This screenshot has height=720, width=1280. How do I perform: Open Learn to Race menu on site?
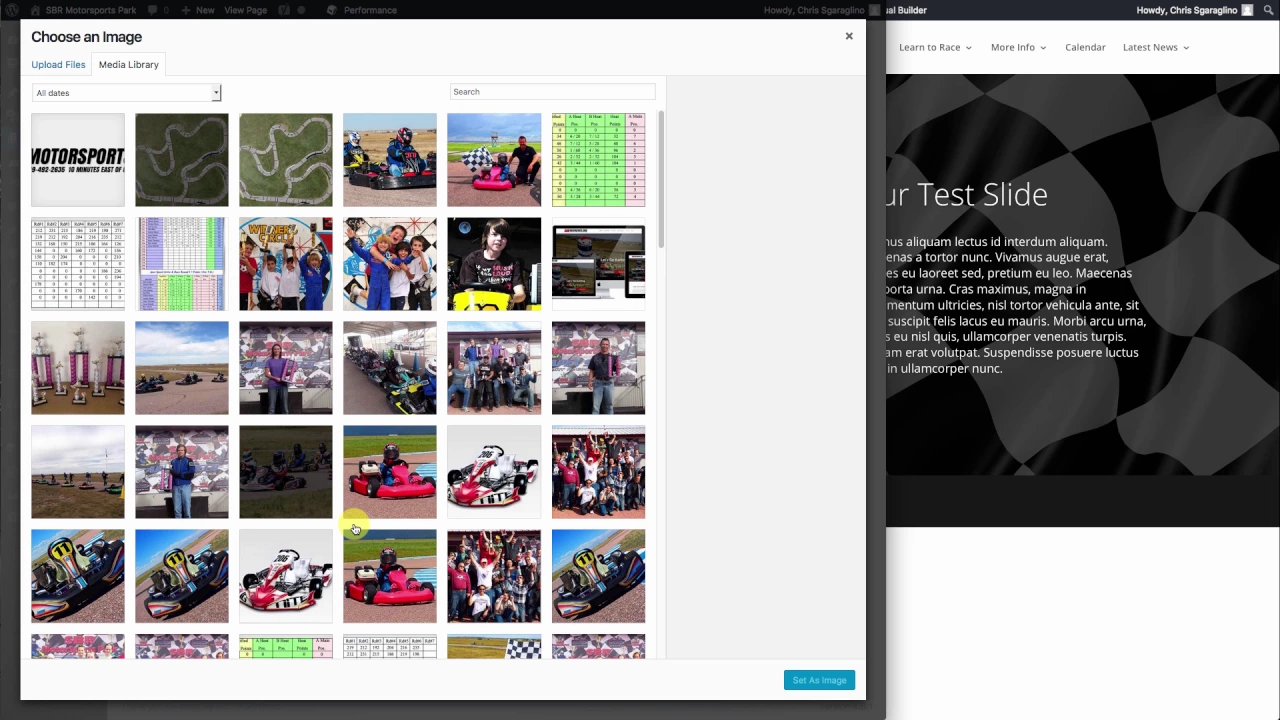[x=935, y=47]
